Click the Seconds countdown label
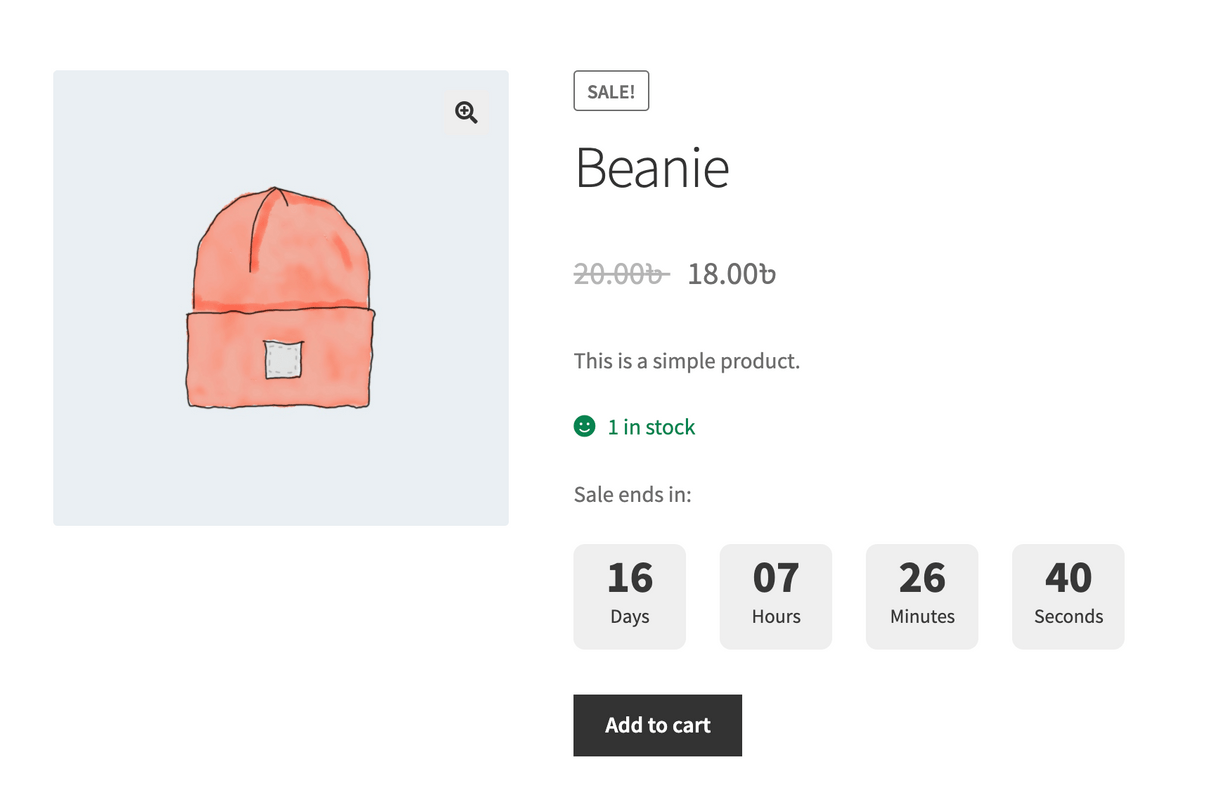Viewport: 1206px width, 800px height. point(1068,617)
